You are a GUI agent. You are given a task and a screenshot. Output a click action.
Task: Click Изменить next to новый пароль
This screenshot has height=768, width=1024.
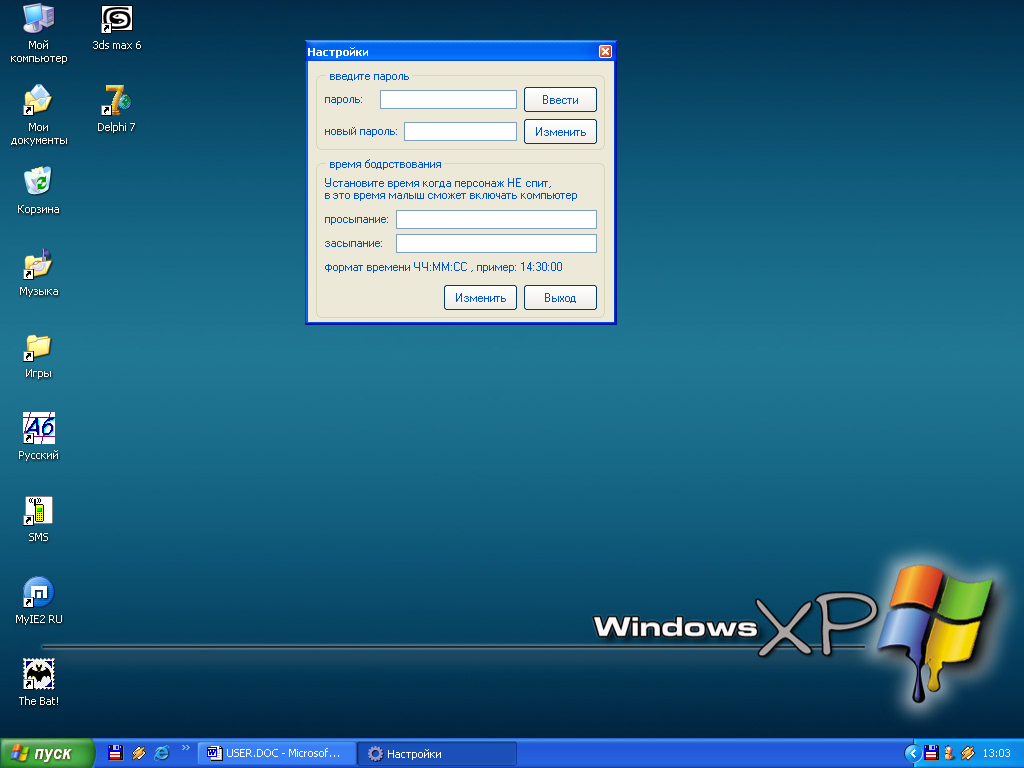tap(560, 132)
